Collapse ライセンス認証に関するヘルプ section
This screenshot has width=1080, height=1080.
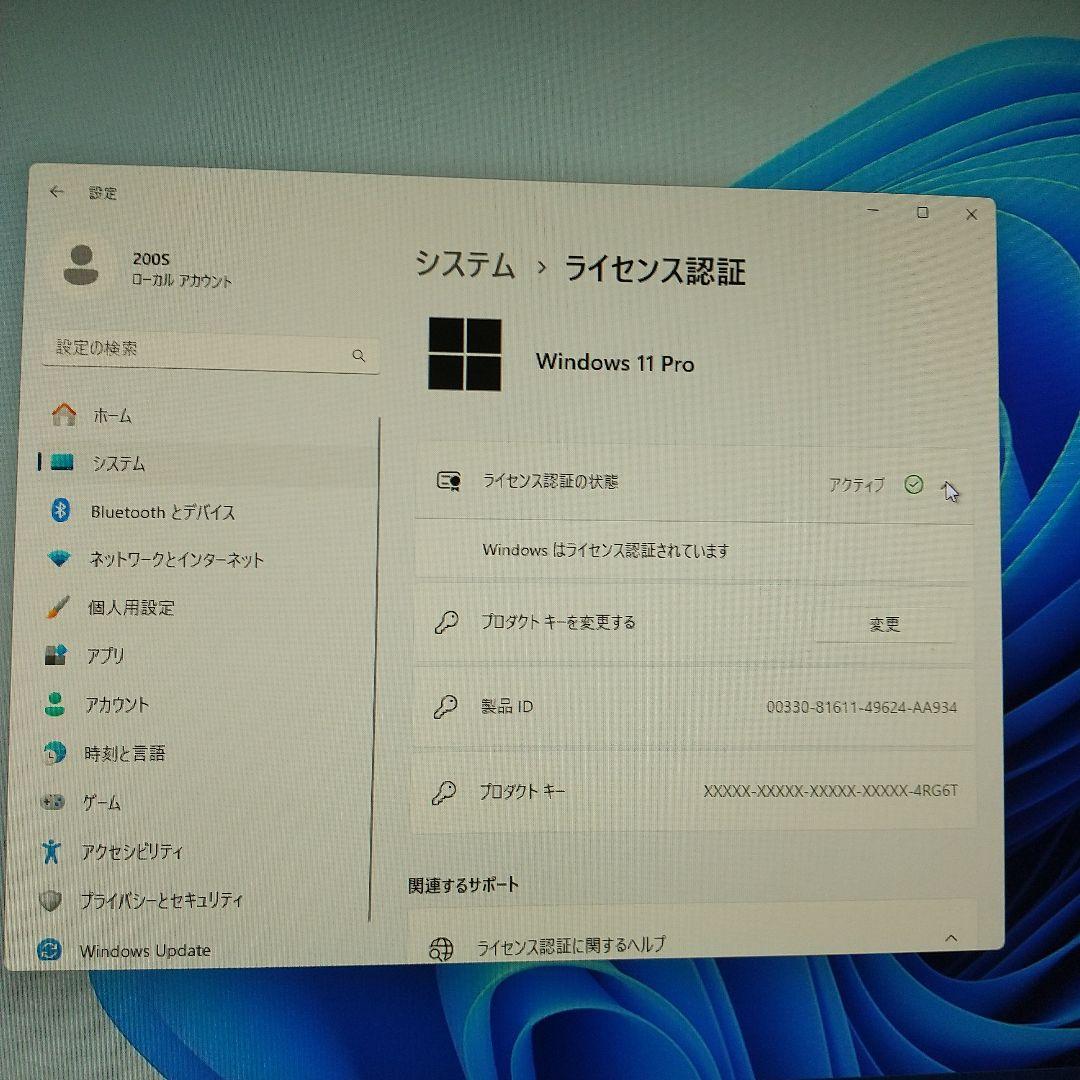(x=951, y=940)
